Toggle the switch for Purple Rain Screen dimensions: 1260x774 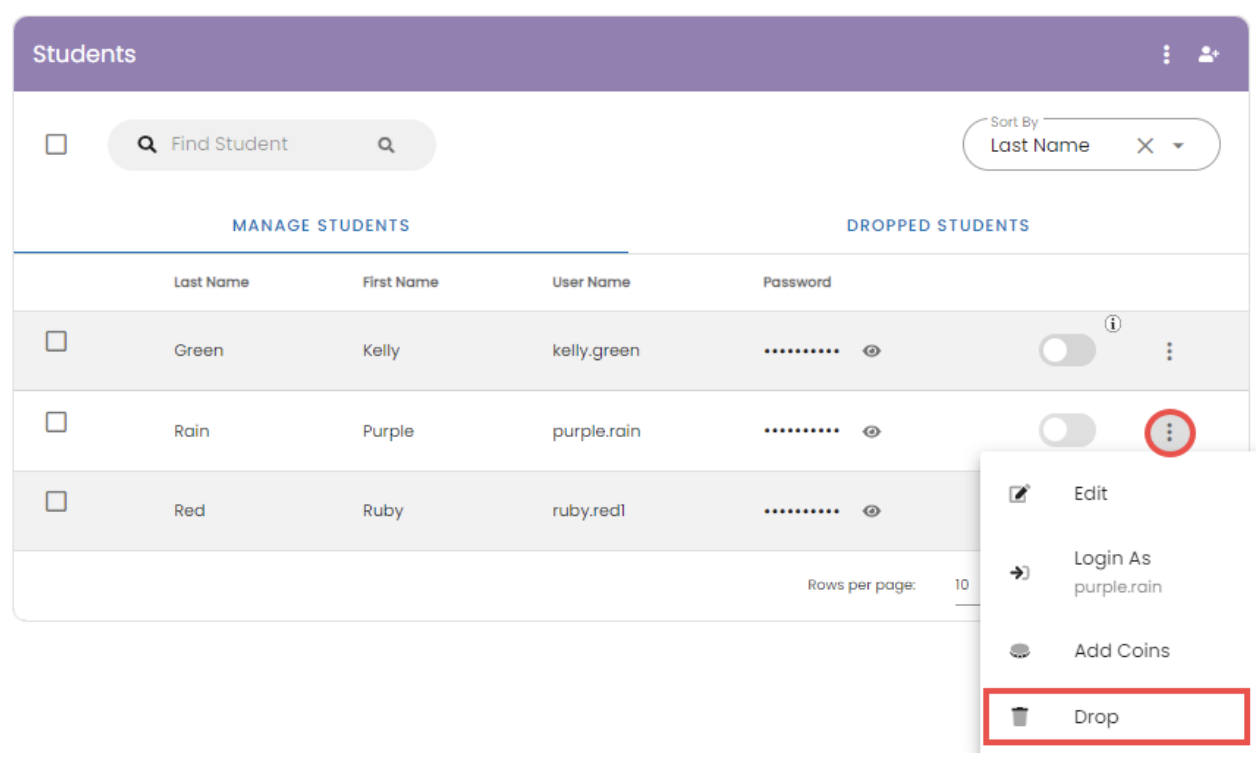1067,432
